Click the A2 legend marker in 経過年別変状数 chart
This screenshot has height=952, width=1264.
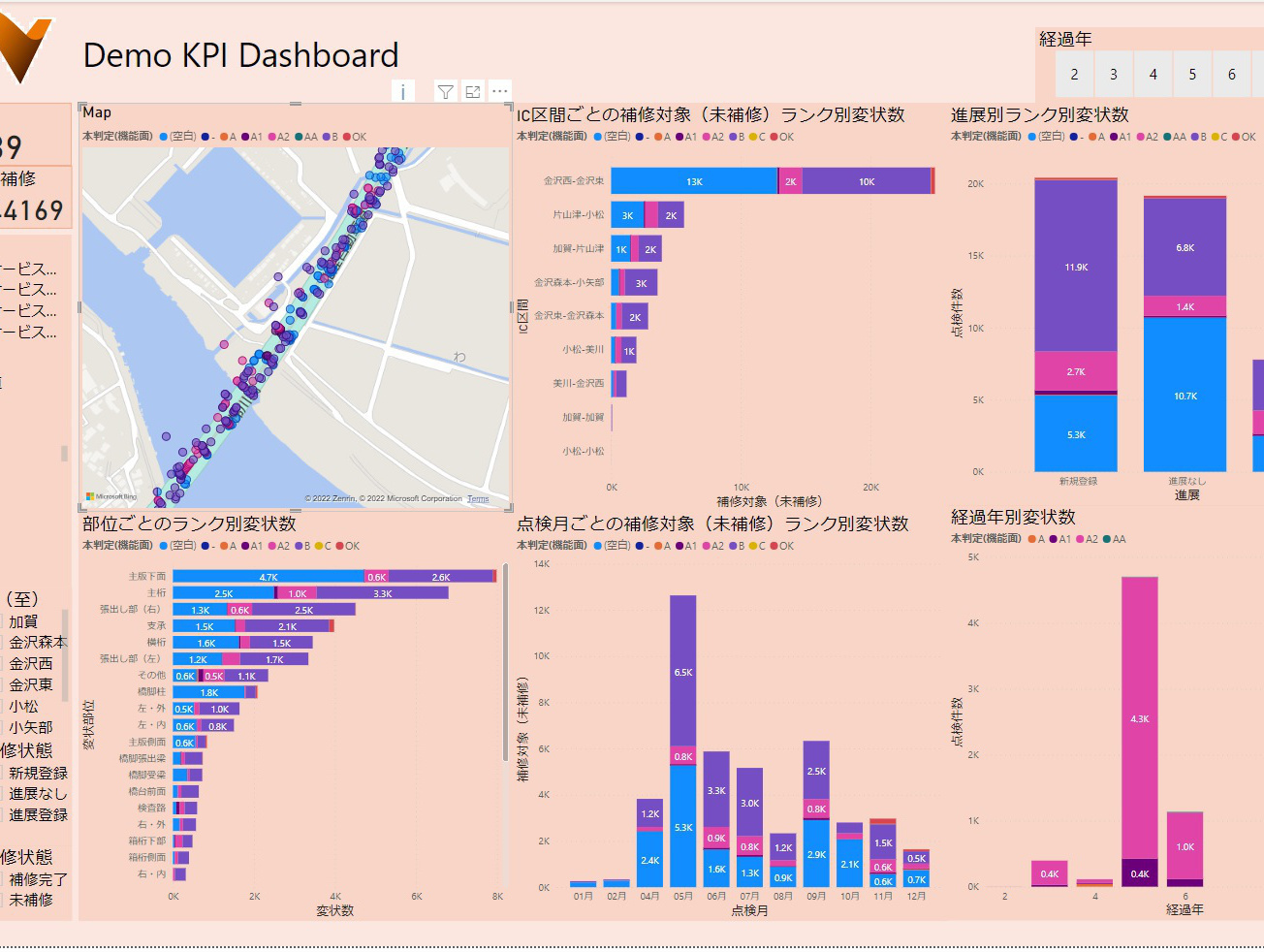pos(1080,539)
